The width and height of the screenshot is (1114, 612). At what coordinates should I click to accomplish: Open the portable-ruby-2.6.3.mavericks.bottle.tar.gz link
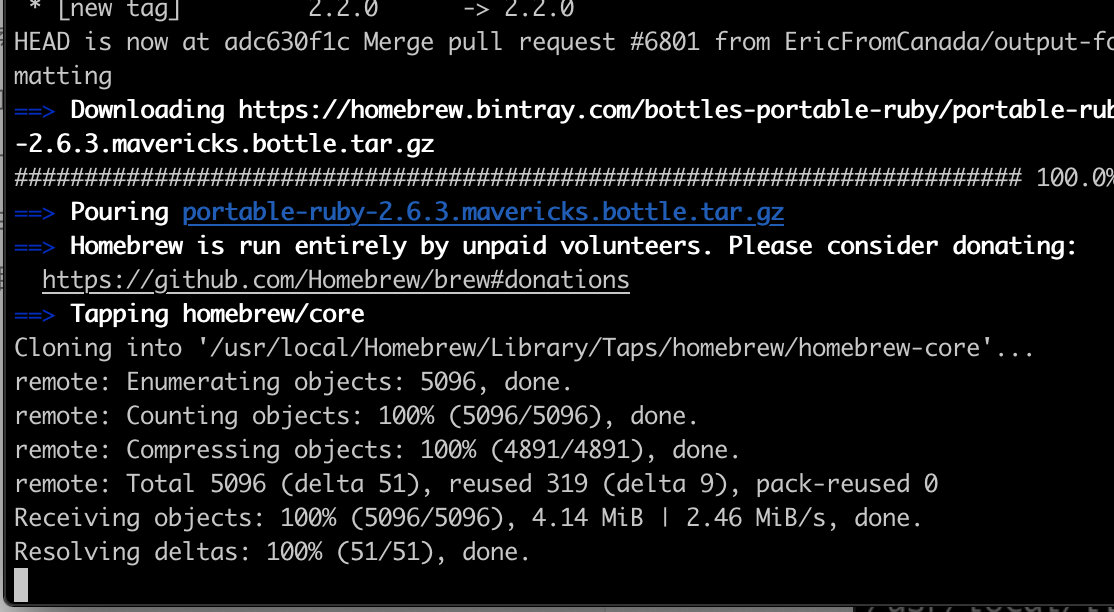click(x=483, y=213)
